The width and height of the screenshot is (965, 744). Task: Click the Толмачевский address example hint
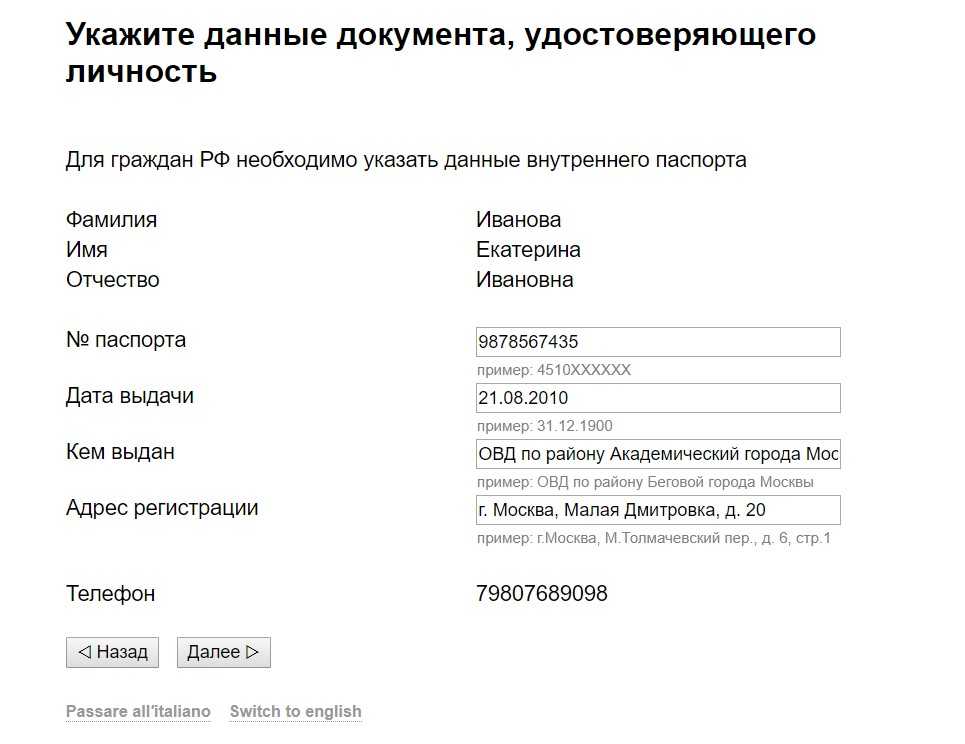point(654,538)
